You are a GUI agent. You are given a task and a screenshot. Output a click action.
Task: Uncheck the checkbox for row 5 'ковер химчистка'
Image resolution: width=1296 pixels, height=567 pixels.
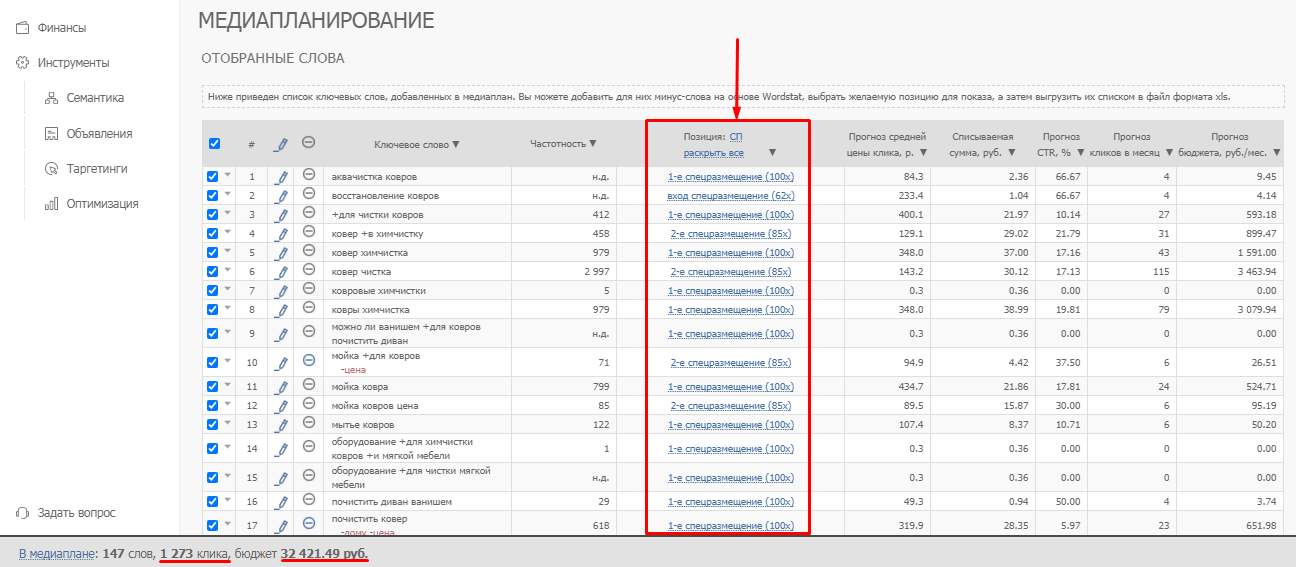pos(212,253)
